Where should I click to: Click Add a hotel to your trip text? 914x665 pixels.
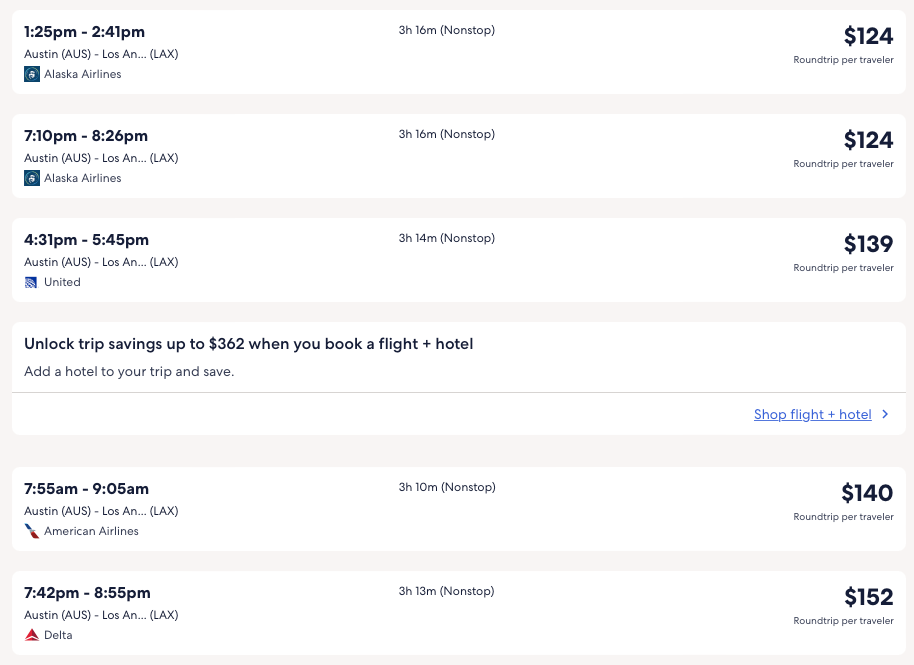tap(129, 372)
